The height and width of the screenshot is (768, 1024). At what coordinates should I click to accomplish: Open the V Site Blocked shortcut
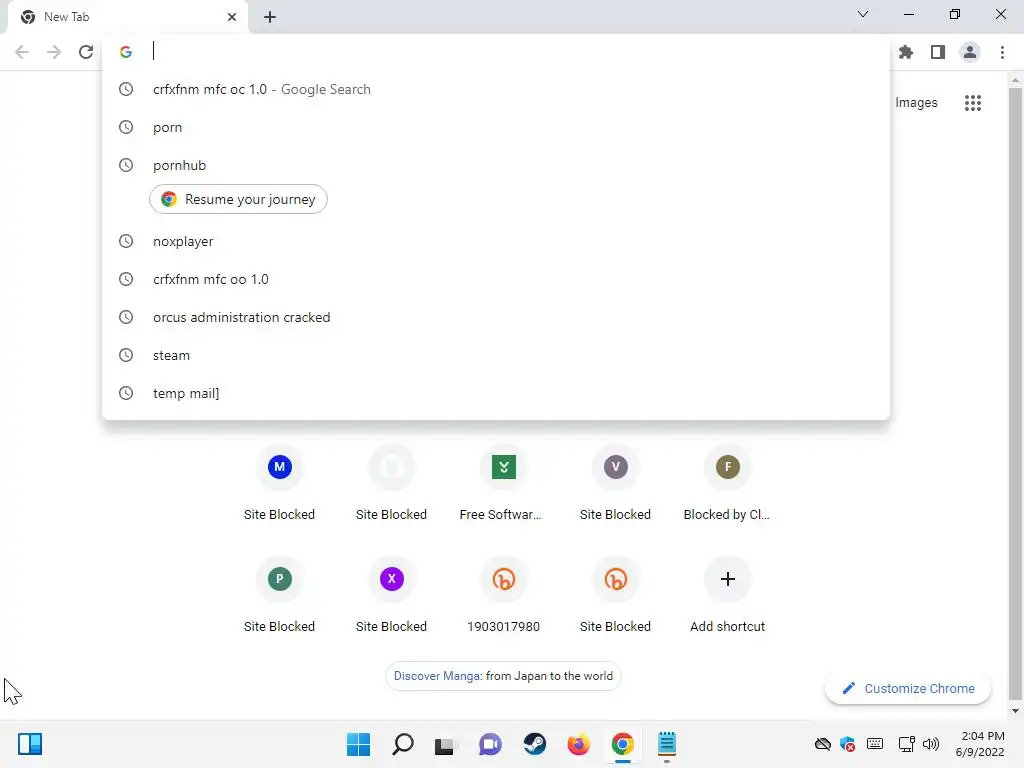(615, 485)
